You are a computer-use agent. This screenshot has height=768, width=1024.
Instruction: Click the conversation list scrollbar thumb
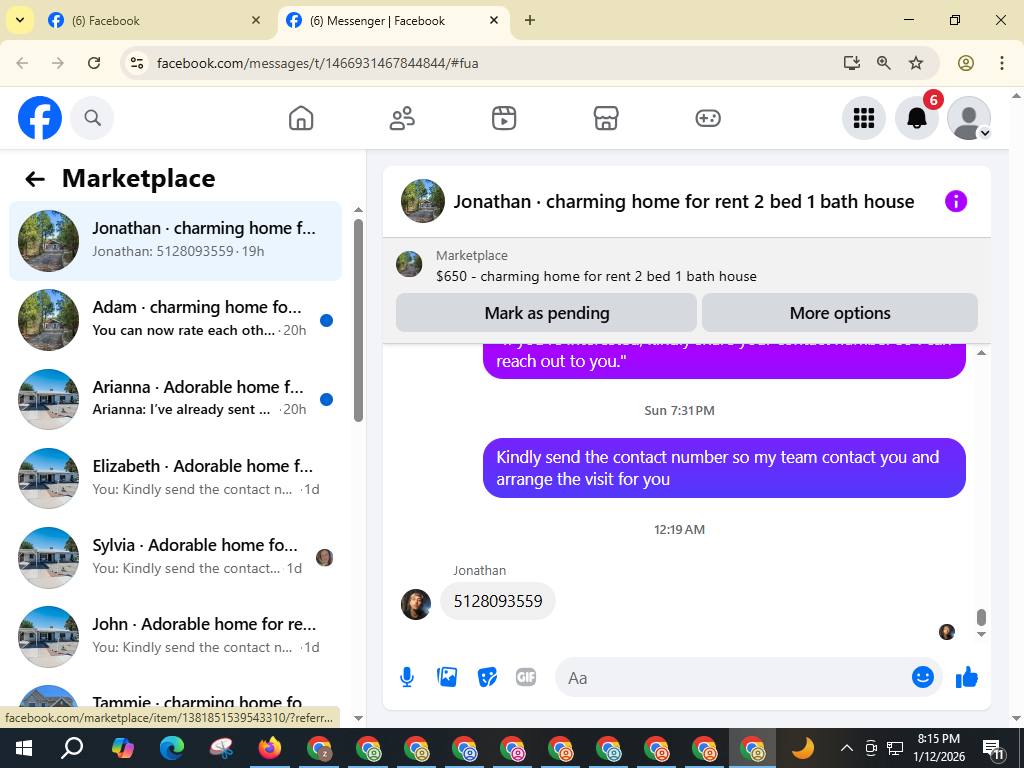click(358, 320)
